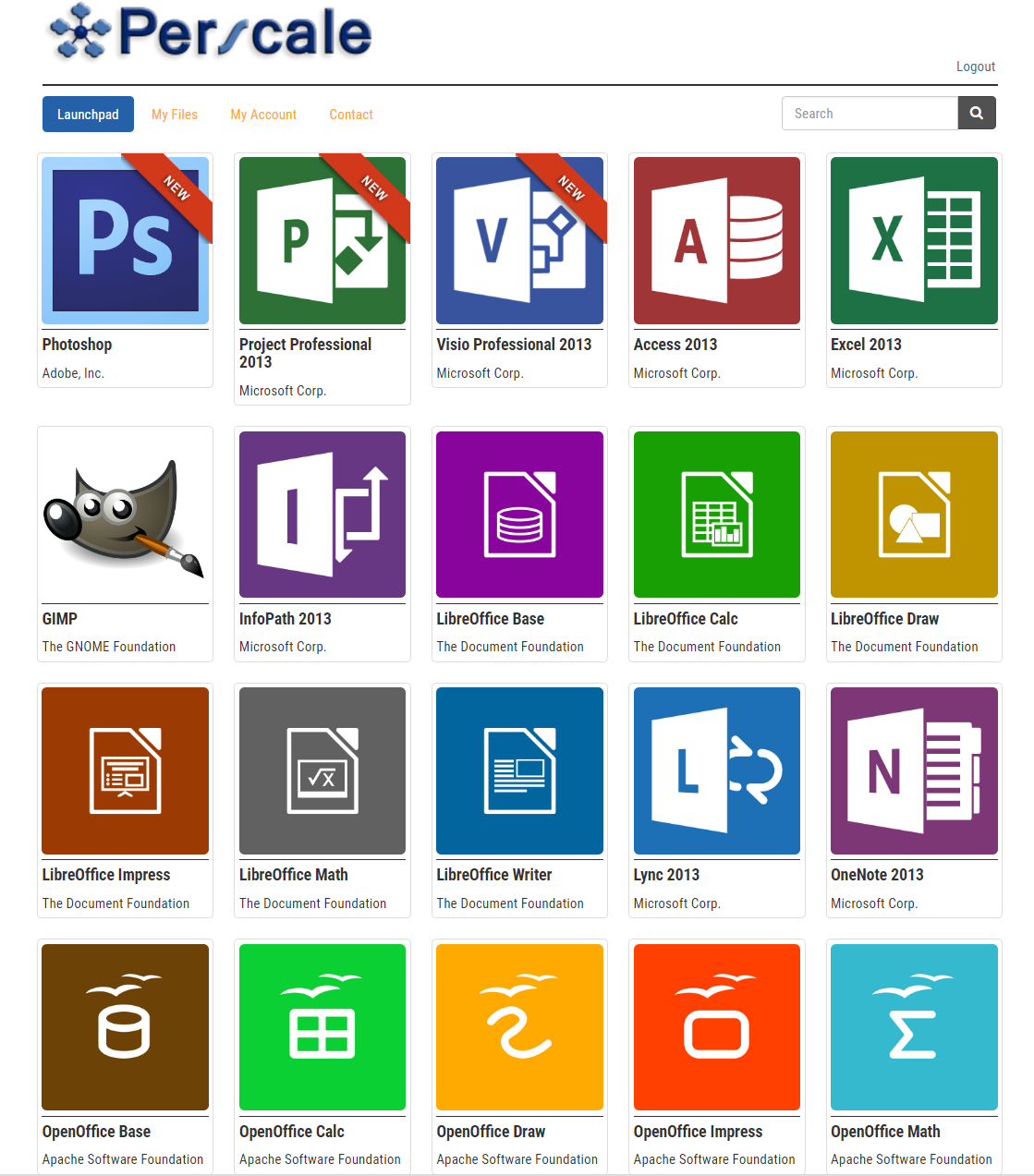Click the OpenOffice Base title
The width and height of the screenshot is (1034, 1176).
coord(96,1132)
